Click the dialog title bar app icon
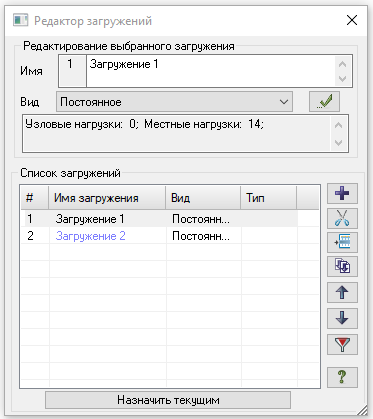This screenshot has width=373, height=419. 20,21
